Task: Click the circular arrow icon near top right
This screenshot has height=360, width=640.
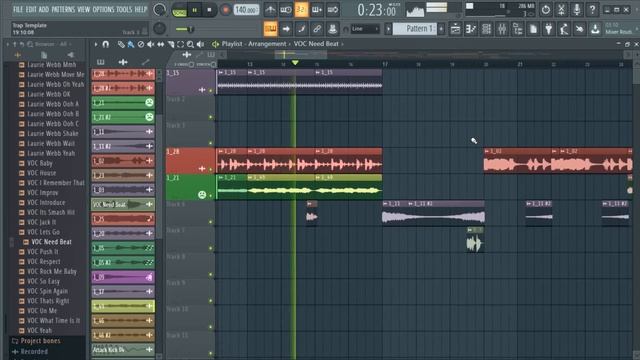Action: coord(545,9)
